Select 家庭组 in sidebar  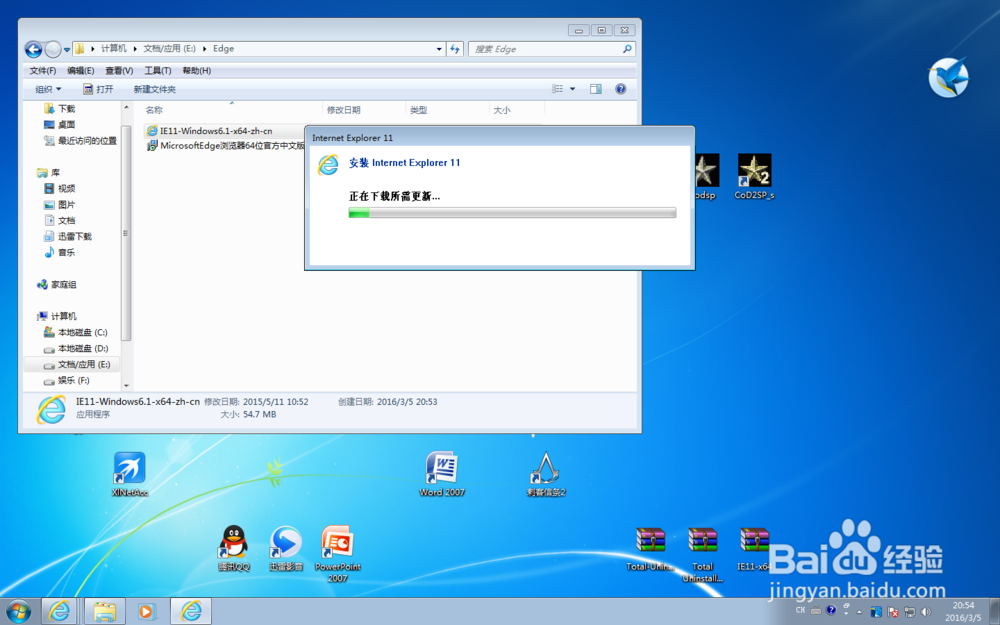(57, 284)
